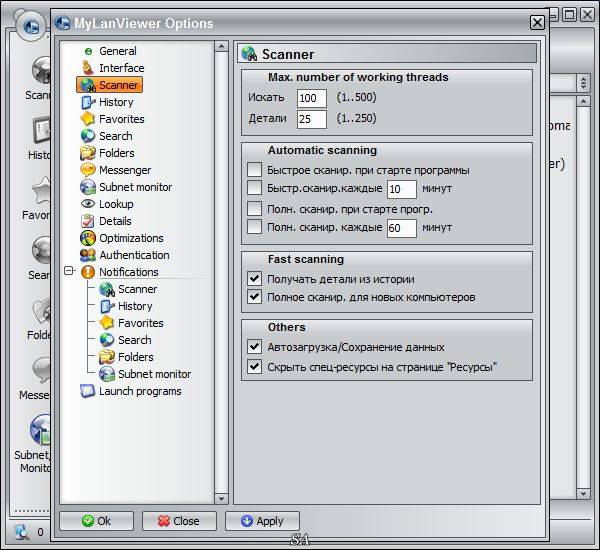This screenshot has height=550, width=600.
Task: Select the Optimizations globe icon
Action: coord(88,238)
